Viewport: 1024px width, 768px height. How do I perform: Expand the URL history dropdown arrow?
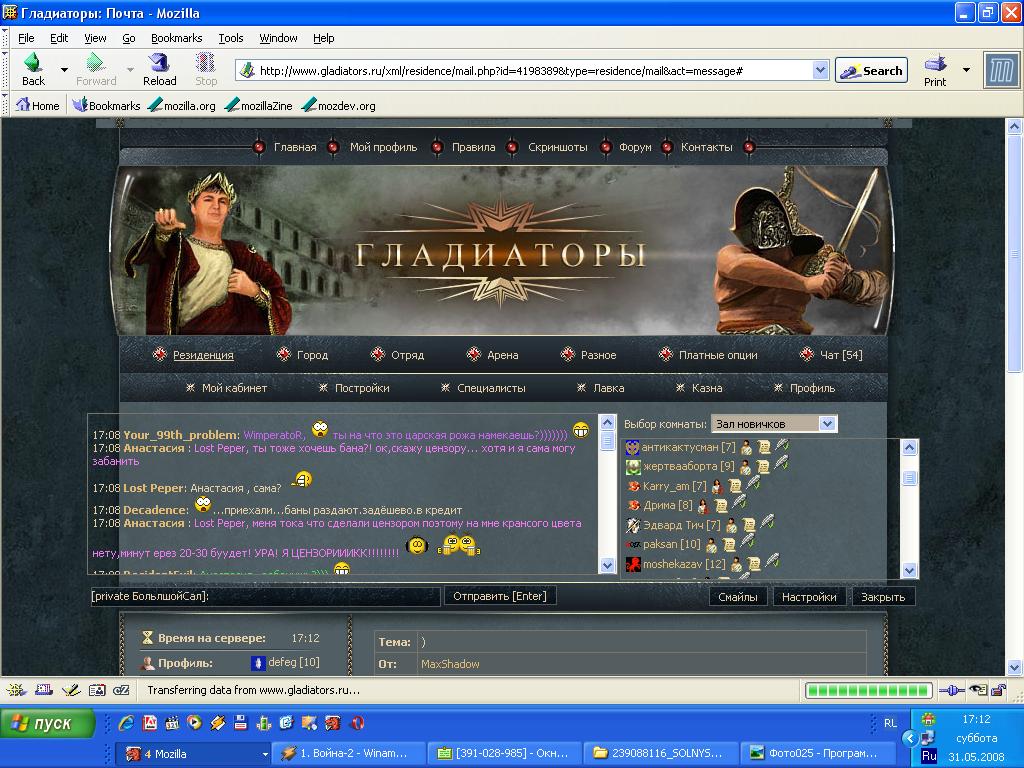(821, 71)
